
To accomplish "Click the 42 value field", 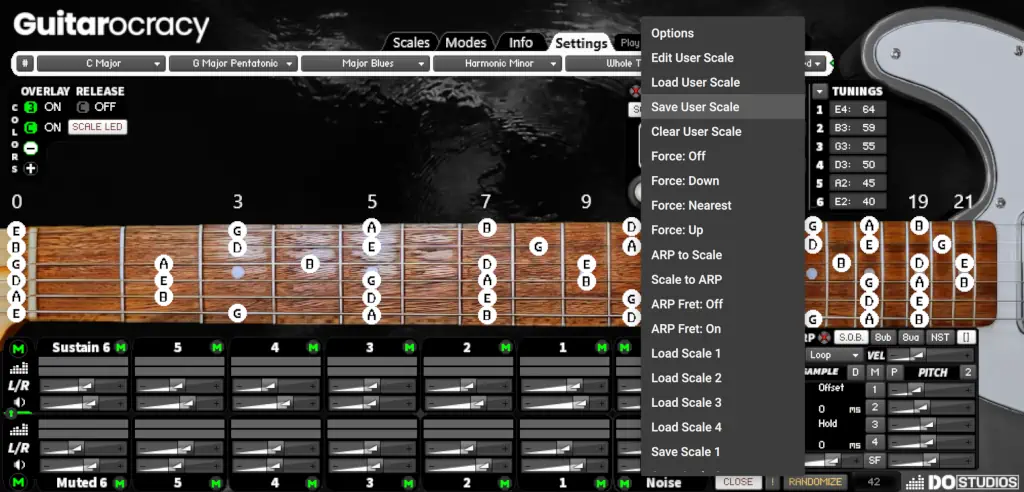I will point(873,482).
